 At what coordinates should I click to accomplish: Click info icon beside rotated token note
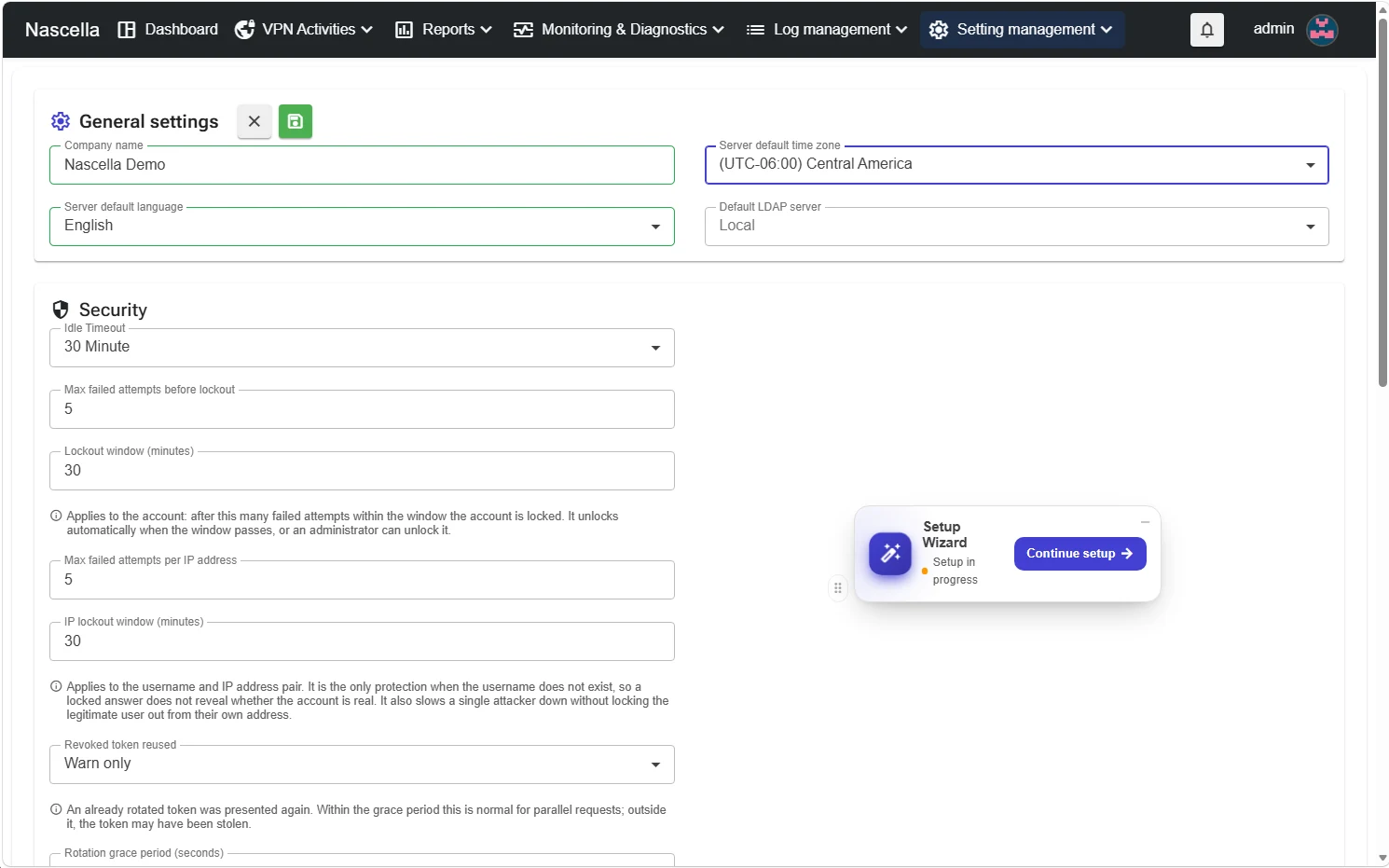[x=56, y=809]
